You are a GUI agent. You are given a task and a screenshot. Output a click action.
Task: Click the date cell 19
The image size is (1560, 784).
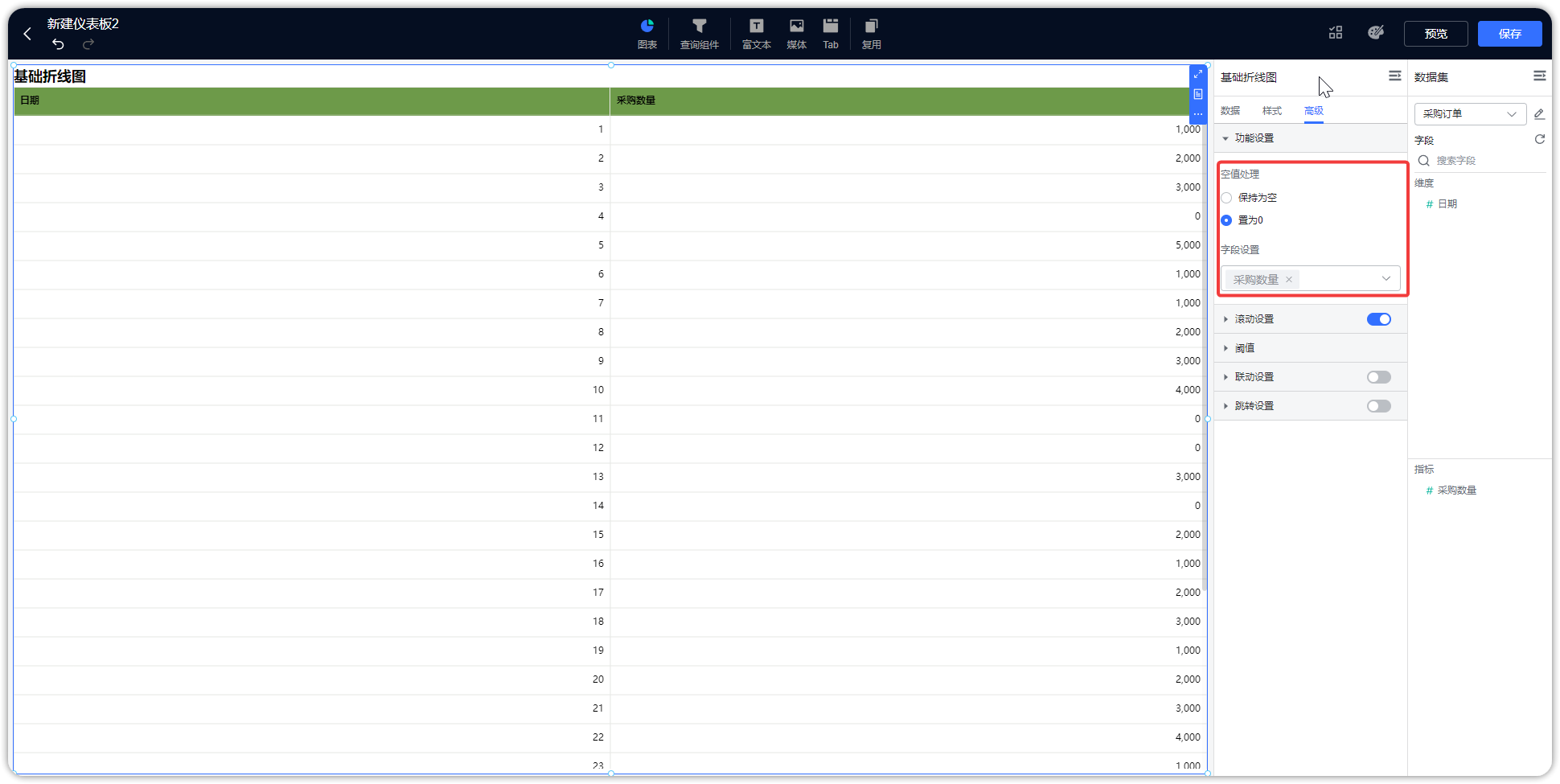(x=598, y=651)
